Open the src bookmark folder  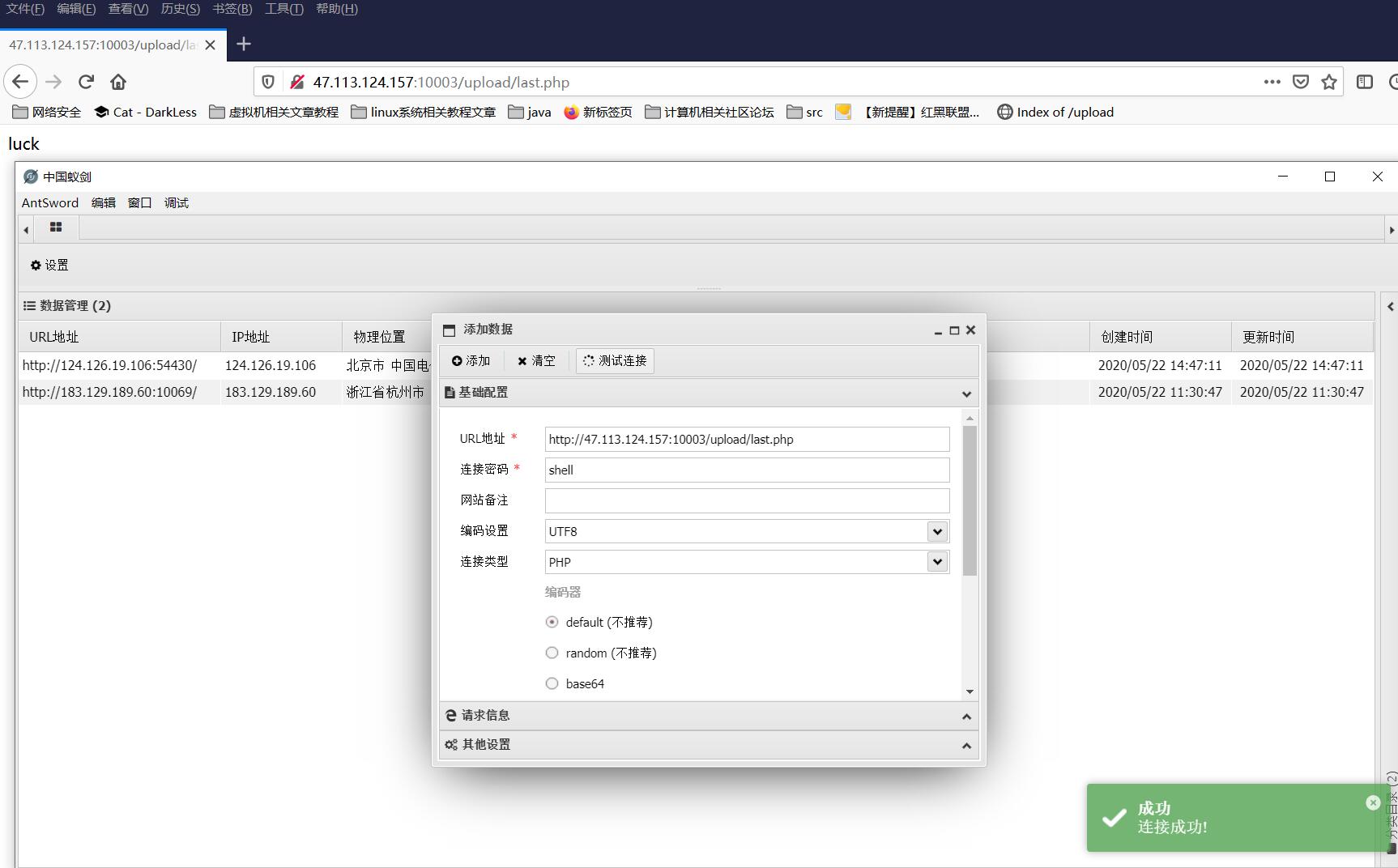804,112
